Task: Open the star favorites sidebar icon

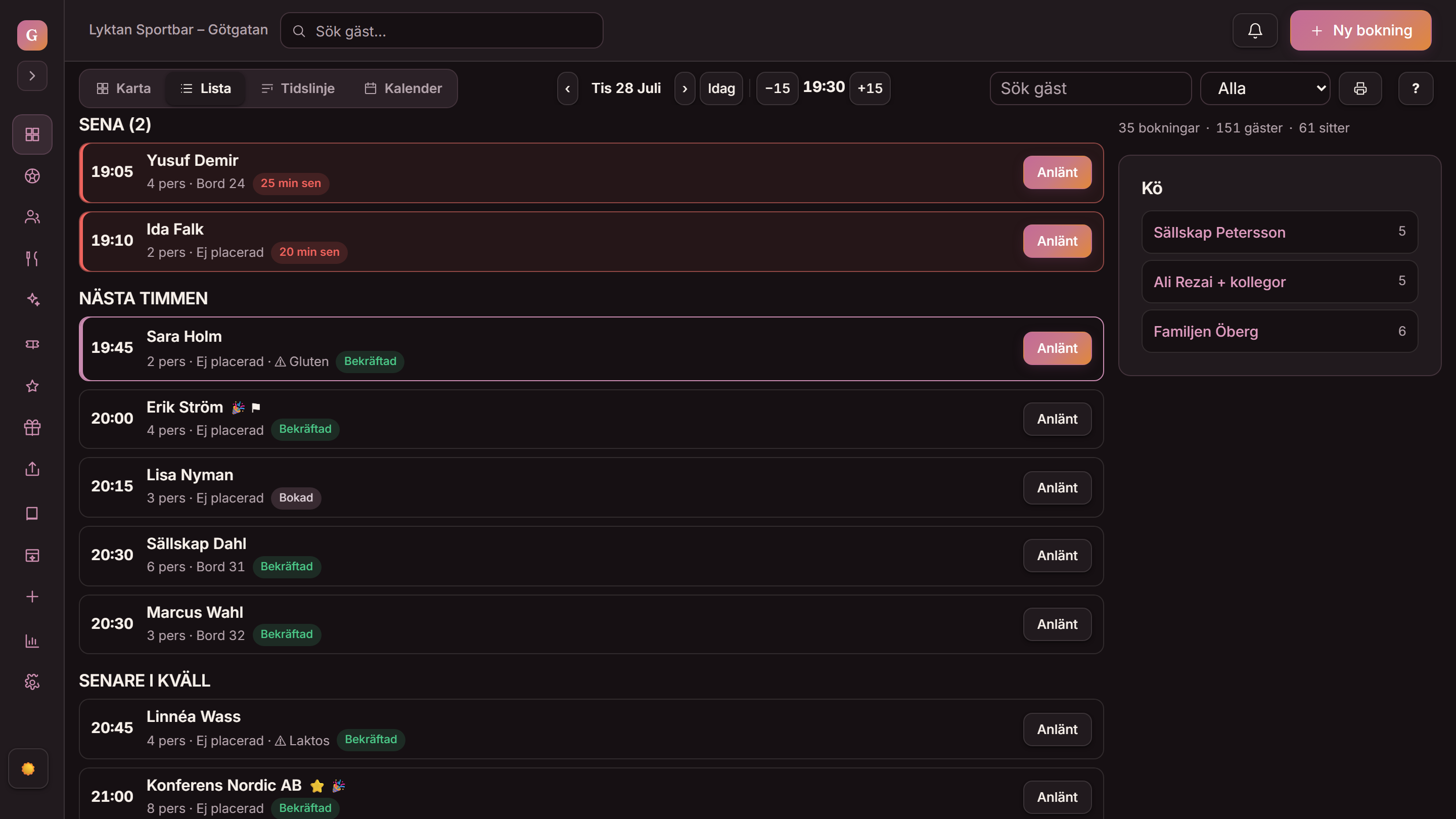Action: point(32,386)
